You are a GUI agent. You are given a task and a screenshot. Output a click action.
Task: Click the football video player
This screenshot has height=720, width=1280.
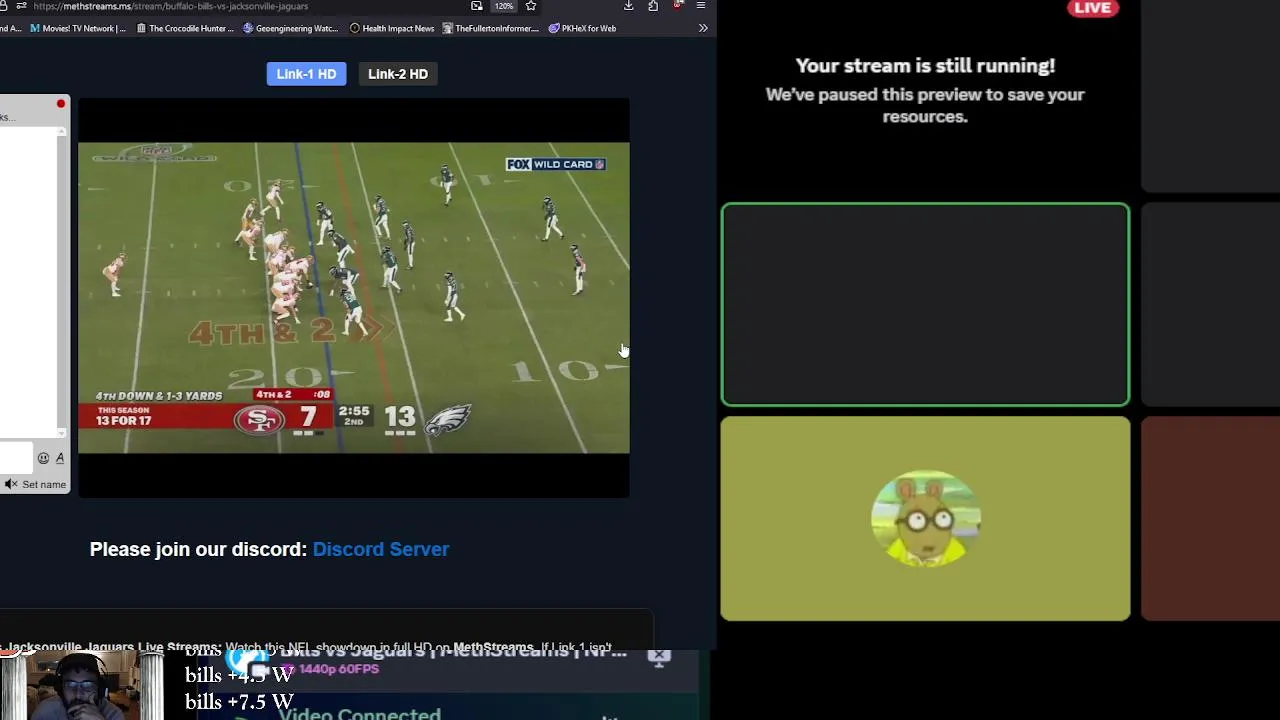coord(354,298)
